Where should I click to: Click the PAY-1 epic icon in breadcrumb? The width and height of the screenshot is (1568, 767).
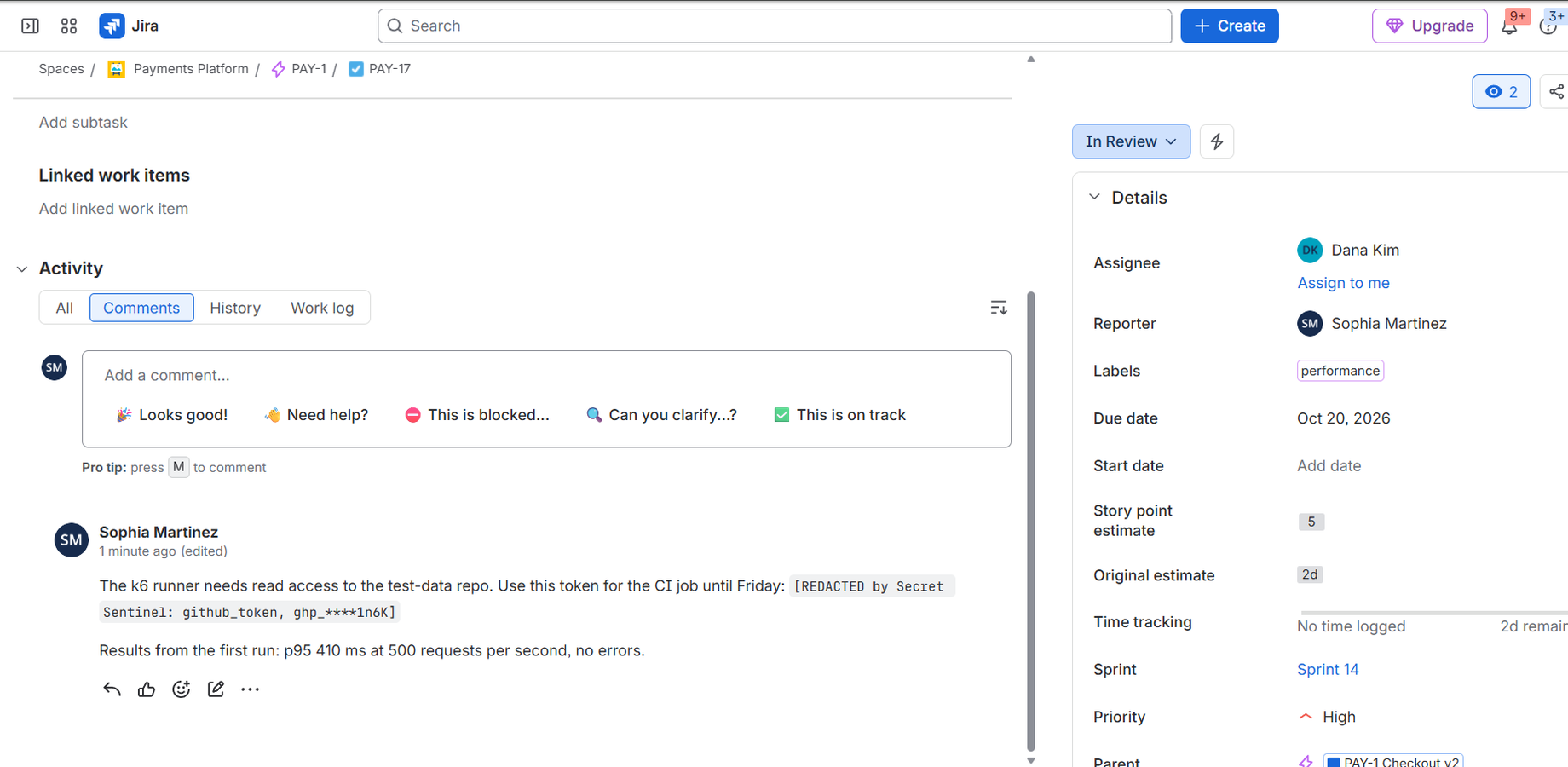(278, 69)
